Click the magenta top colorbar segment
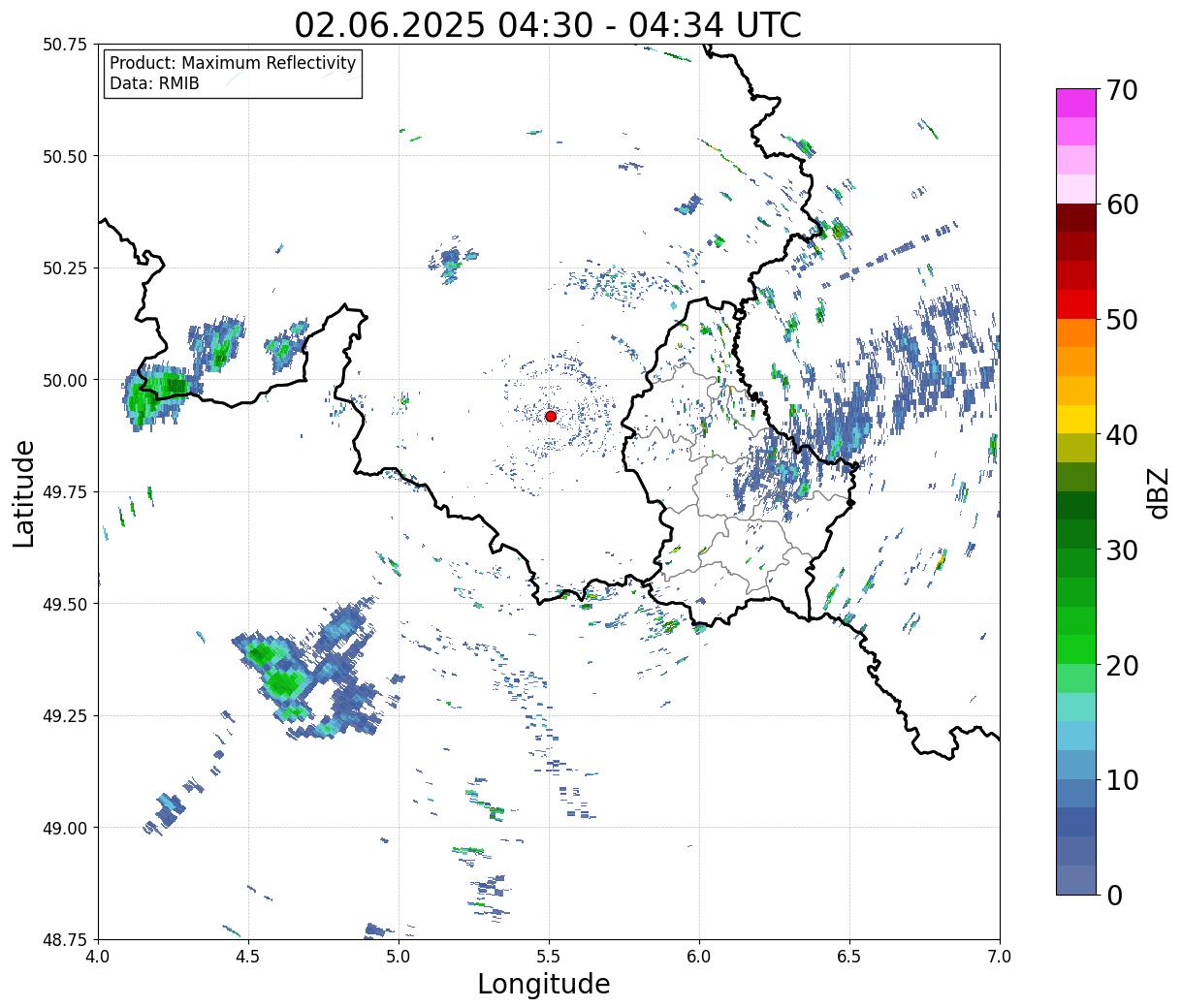 click(x=1076, y=103)
